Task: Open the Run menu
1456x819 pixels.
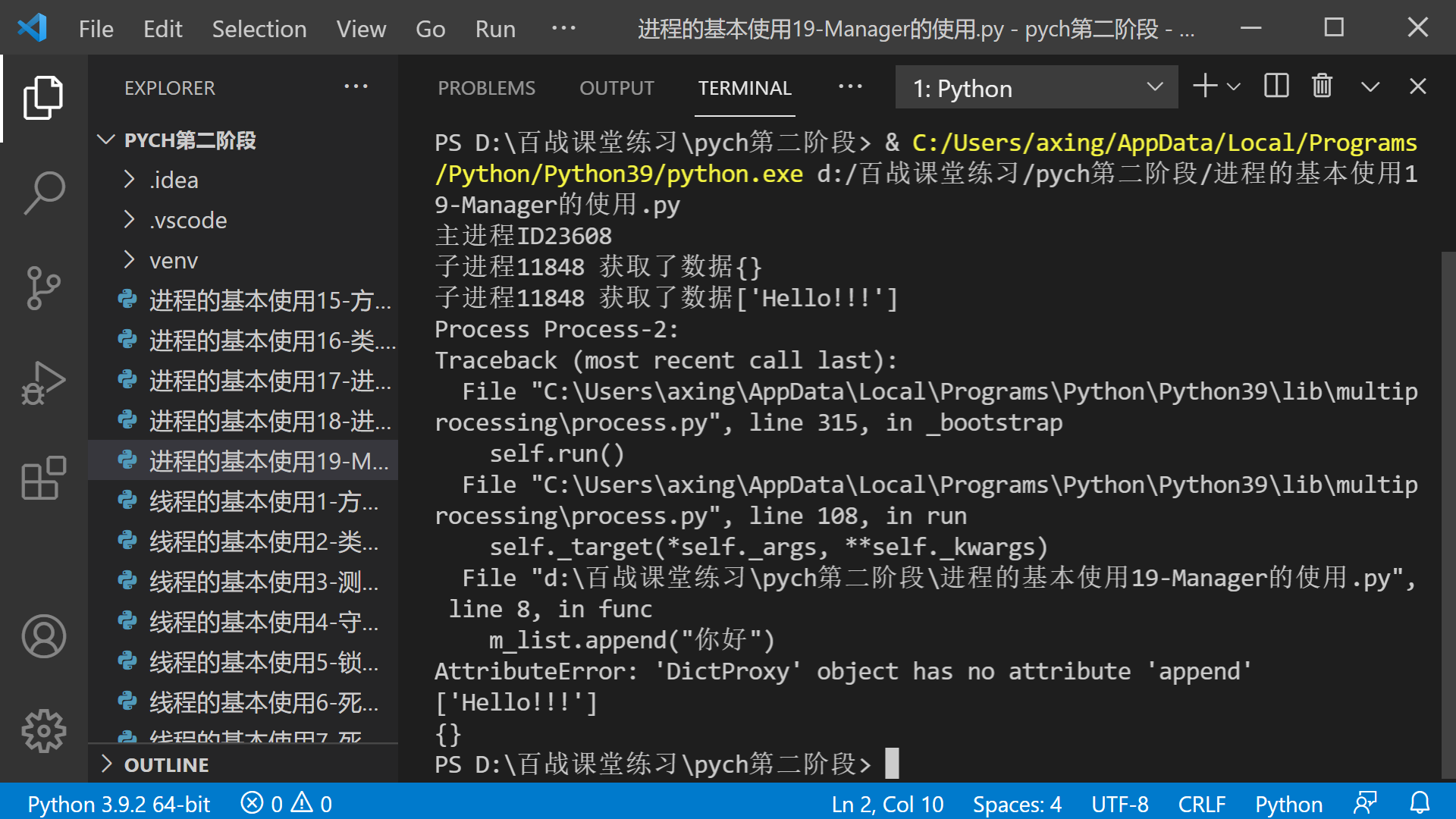Action: pyautogui.click(x=495, y=29)
